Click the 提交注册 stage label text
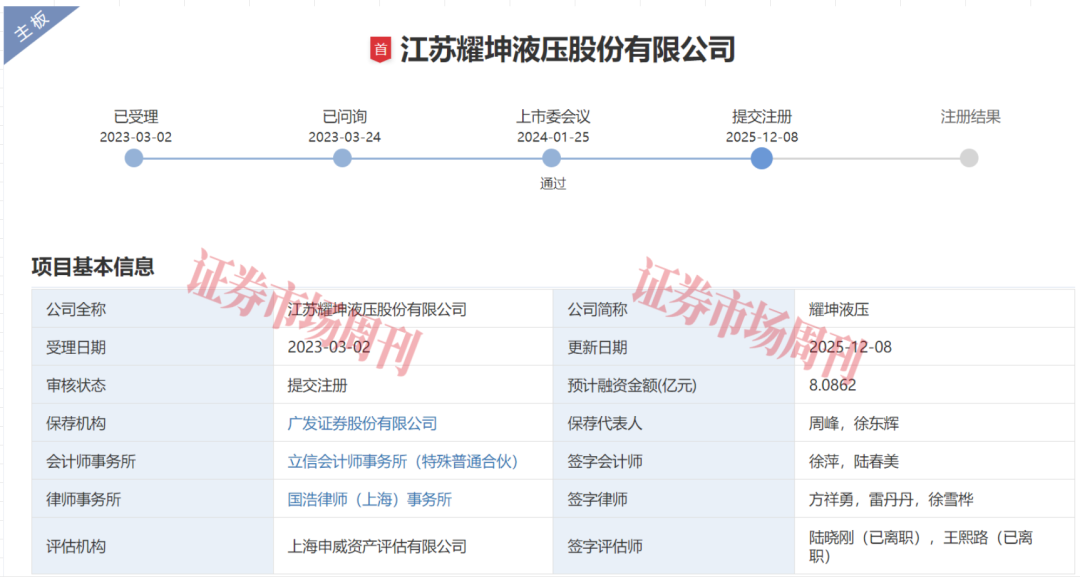Viewport: 1080px width, 577px height. click(x=761, y=116)
